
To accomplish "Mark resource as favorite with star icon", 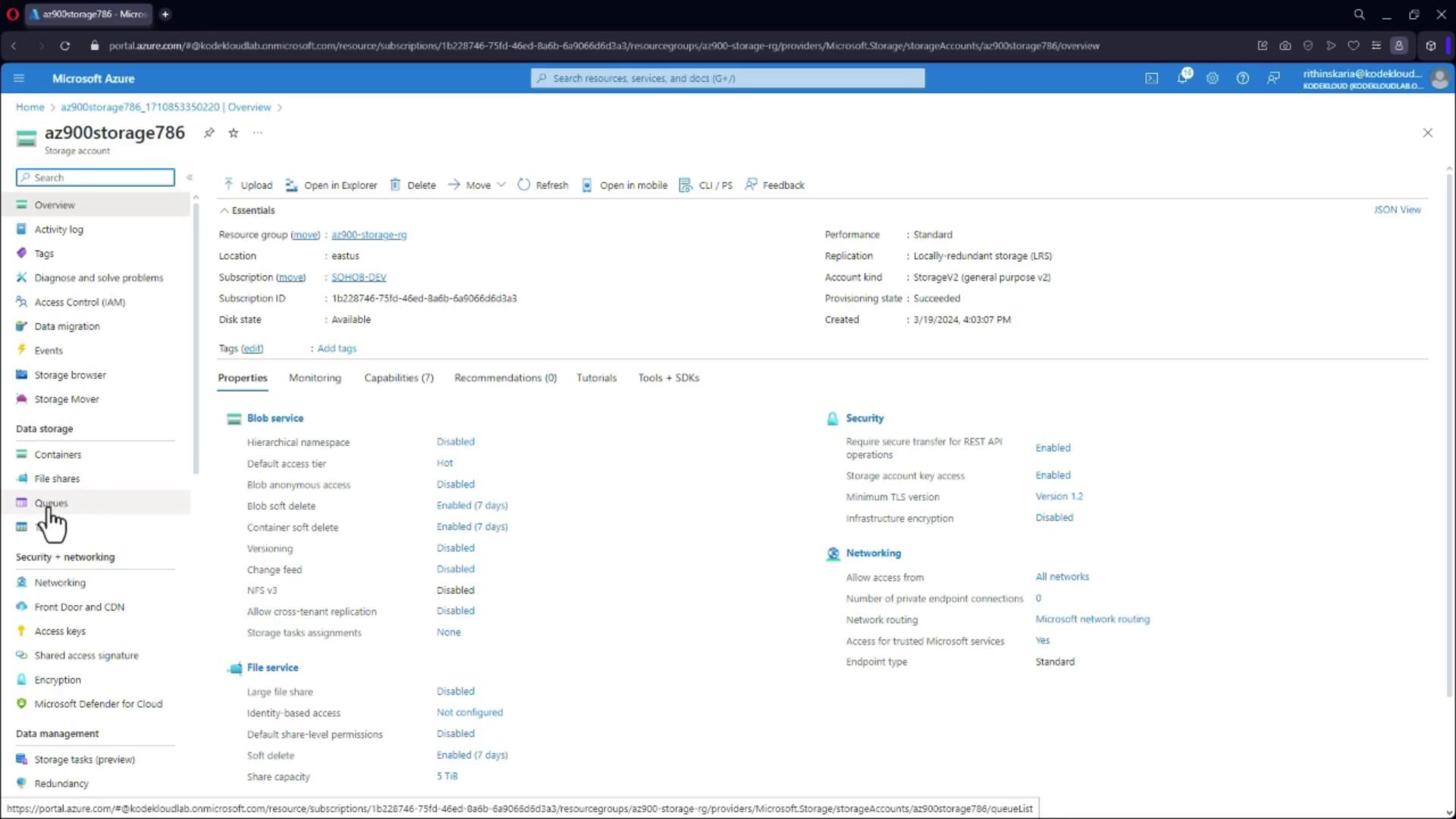I will (x=234, y=133).
